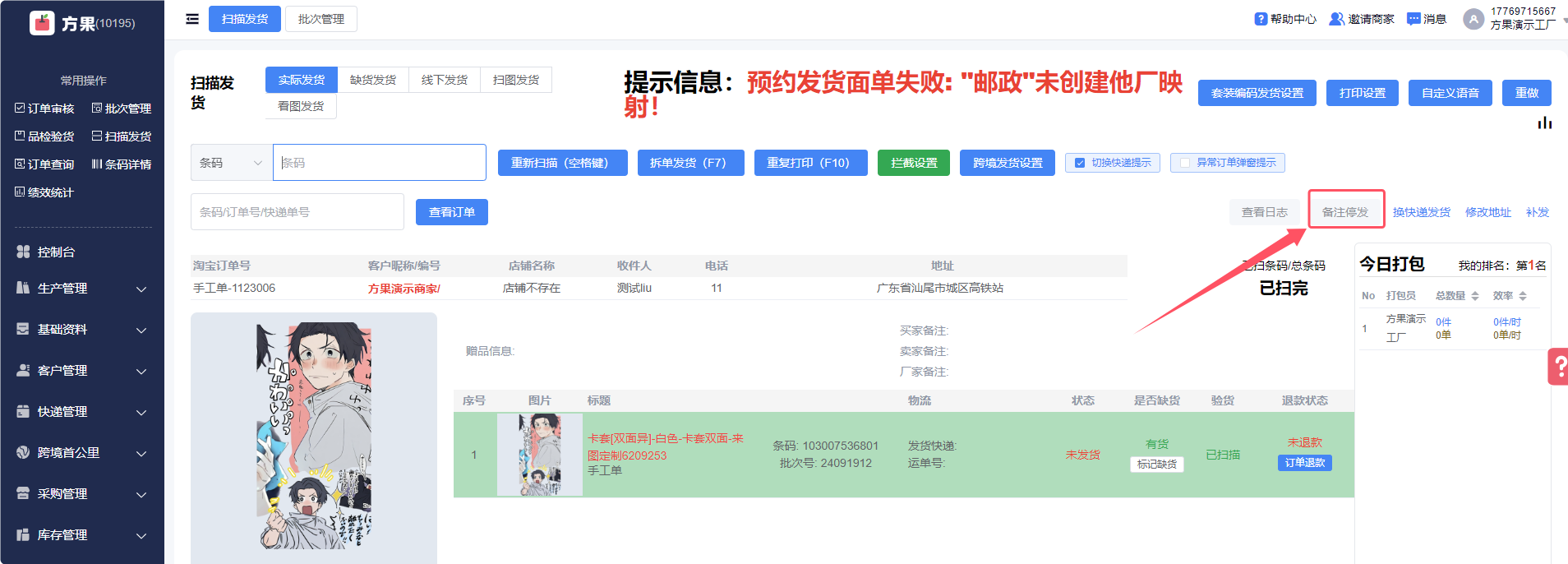1568x564 pixels.
Task: Click the 邀请商家 invite merchant icon
Action: click(x=1336, y=19)
